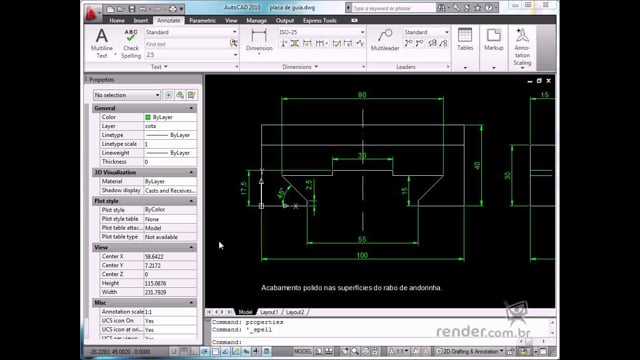Screen dimensions: 640x360
Task: Toggle Grid Display in status bar
Action: pyautogui.click(x=184, y=351)
